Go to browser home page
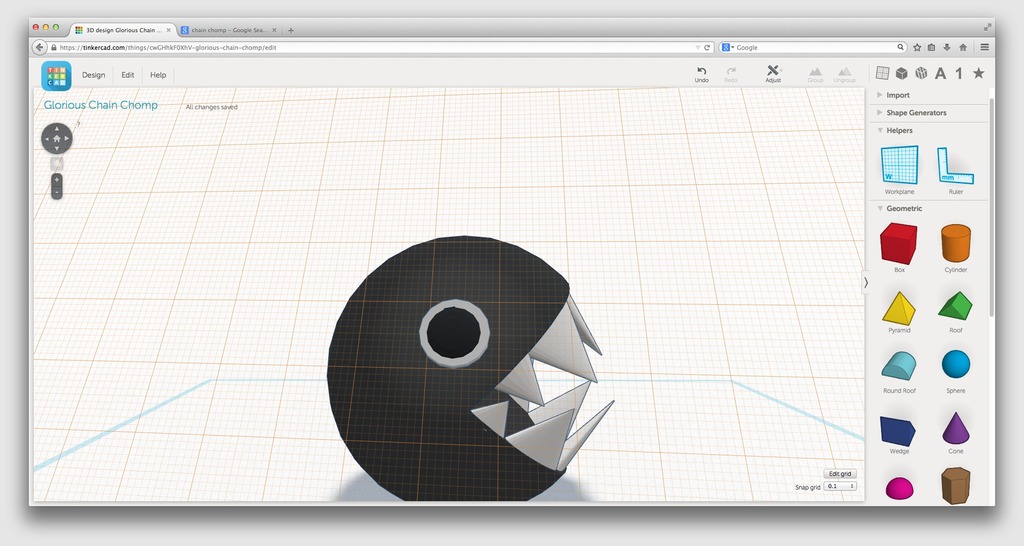This screenshot has width=1024, height=546. pos(963,48)
